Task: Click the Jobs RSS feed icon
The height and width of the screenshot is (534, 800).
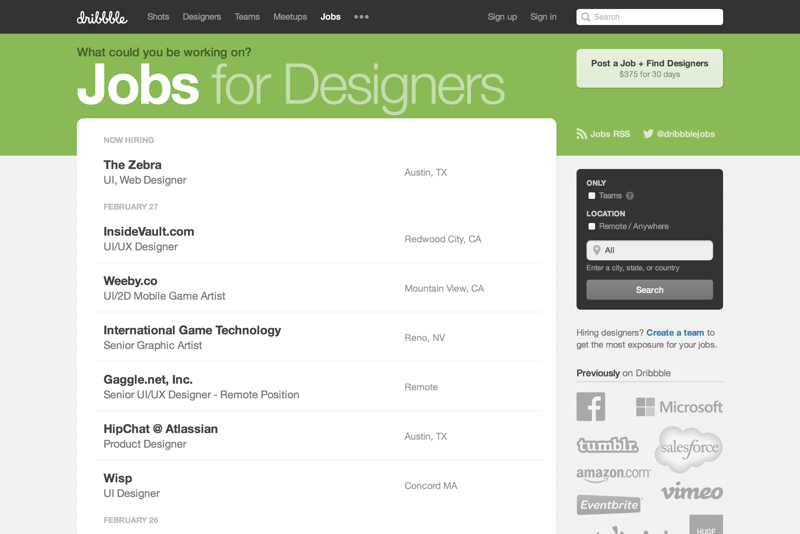Action: coord(581,134)
